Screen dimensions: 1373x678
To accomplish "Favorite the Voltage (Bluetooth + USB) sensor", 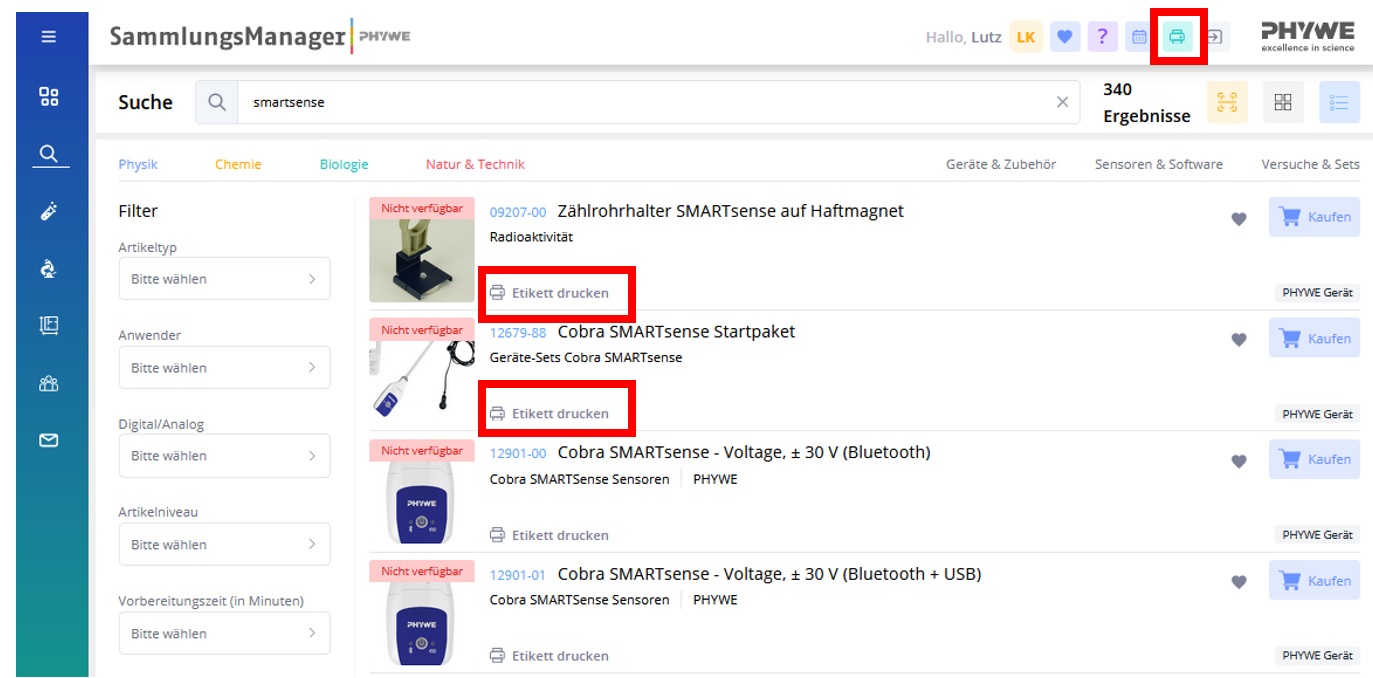I will [1239, 582].
